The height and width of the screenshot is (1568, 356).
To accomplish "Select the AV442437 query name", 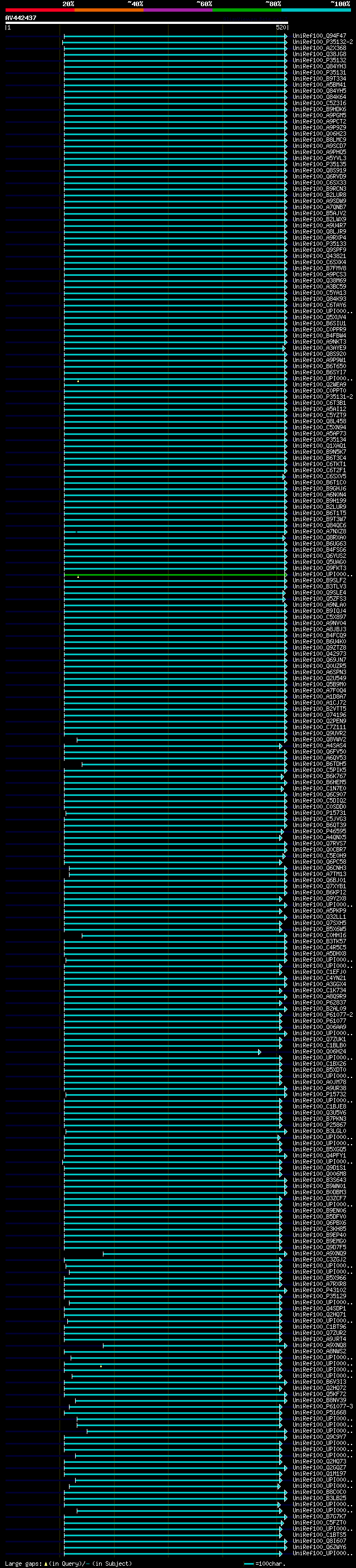I will [x=21, y=18].
